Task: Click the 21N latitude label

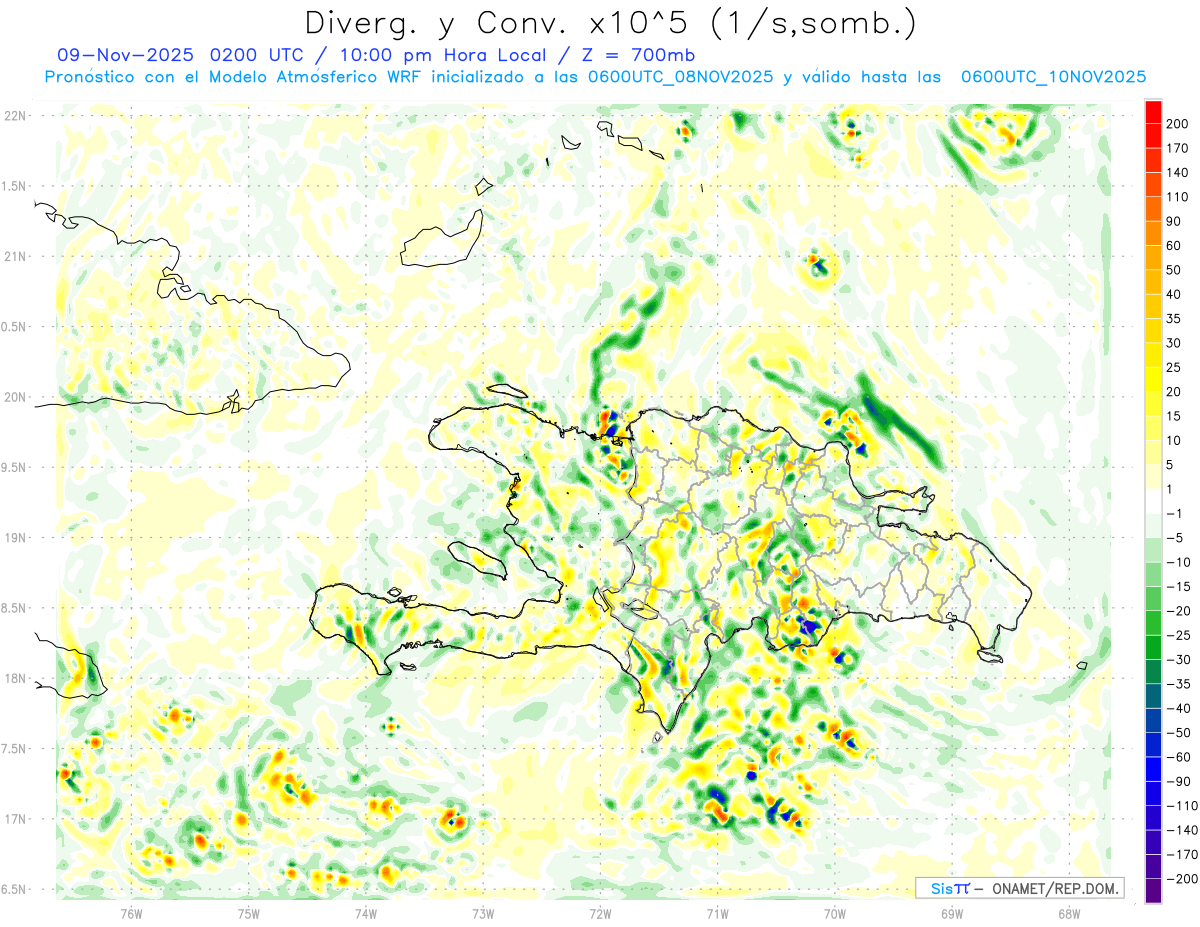Action: coord(14,257)
